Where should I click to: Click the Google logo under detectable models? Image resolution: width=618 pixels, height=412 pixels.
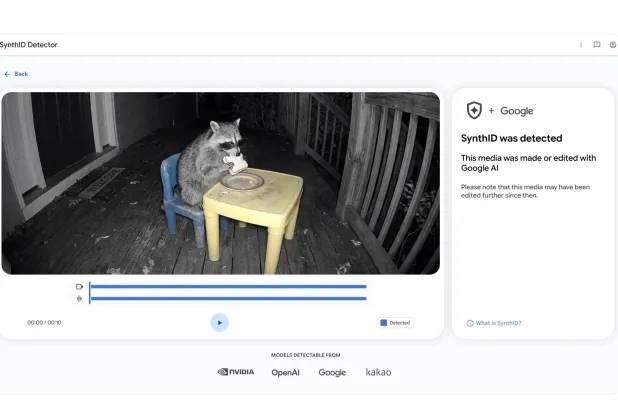tap(332, 373)
